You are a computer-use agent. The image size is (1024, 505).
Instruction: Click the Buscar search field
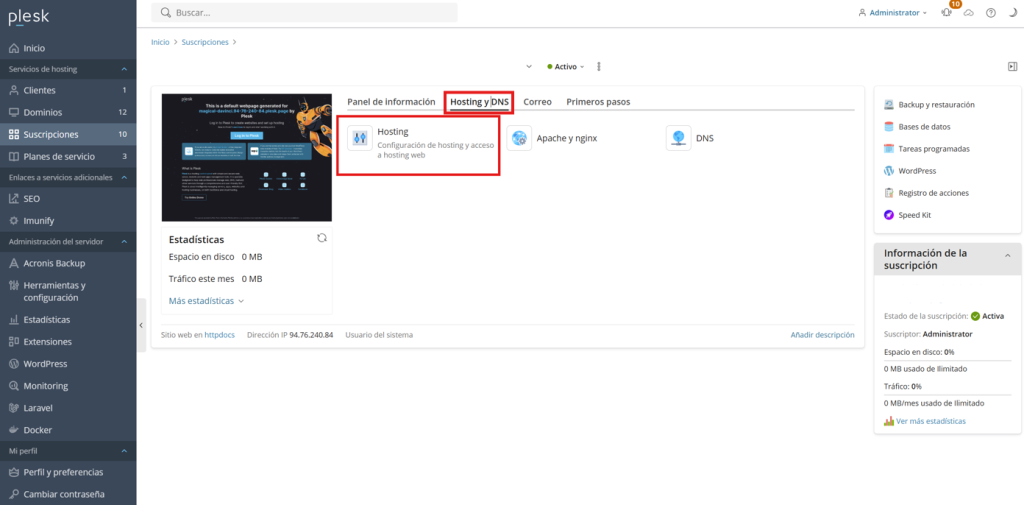coord(305,13)
